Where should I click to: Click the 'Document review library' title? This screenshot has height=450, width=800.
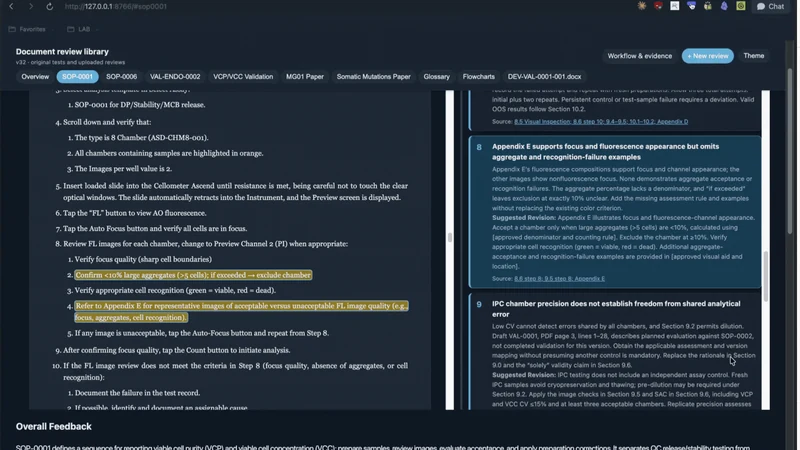pos(62,52)
